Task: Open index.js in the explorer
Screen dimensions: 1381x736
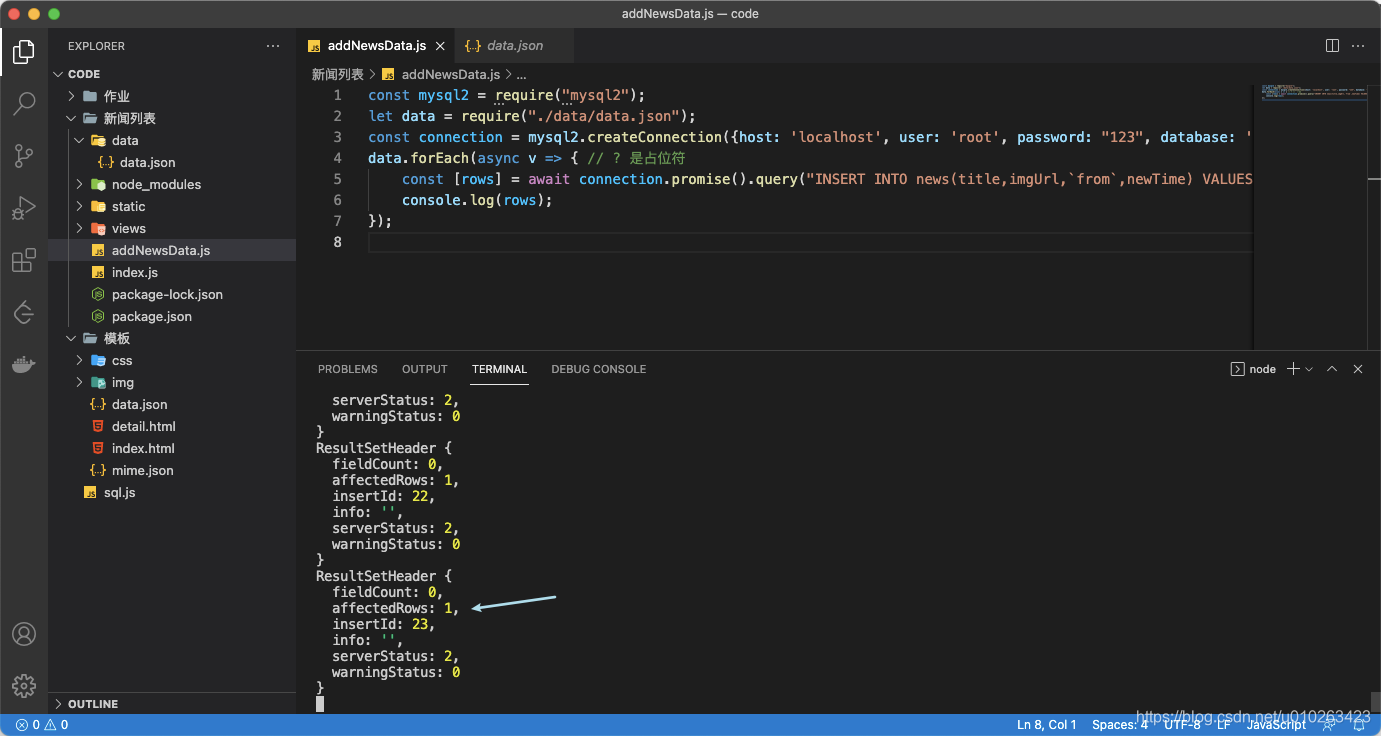Action: [x=172, y=272]
